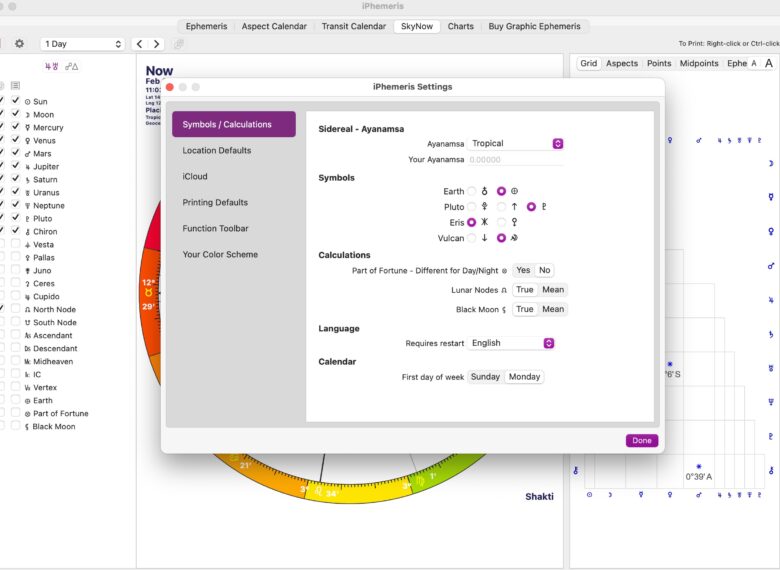Image resolution: width=780 pixels, height=570 pixels.
Task: Uncheck the Mercury checkbox
Action: pos(15,126)
